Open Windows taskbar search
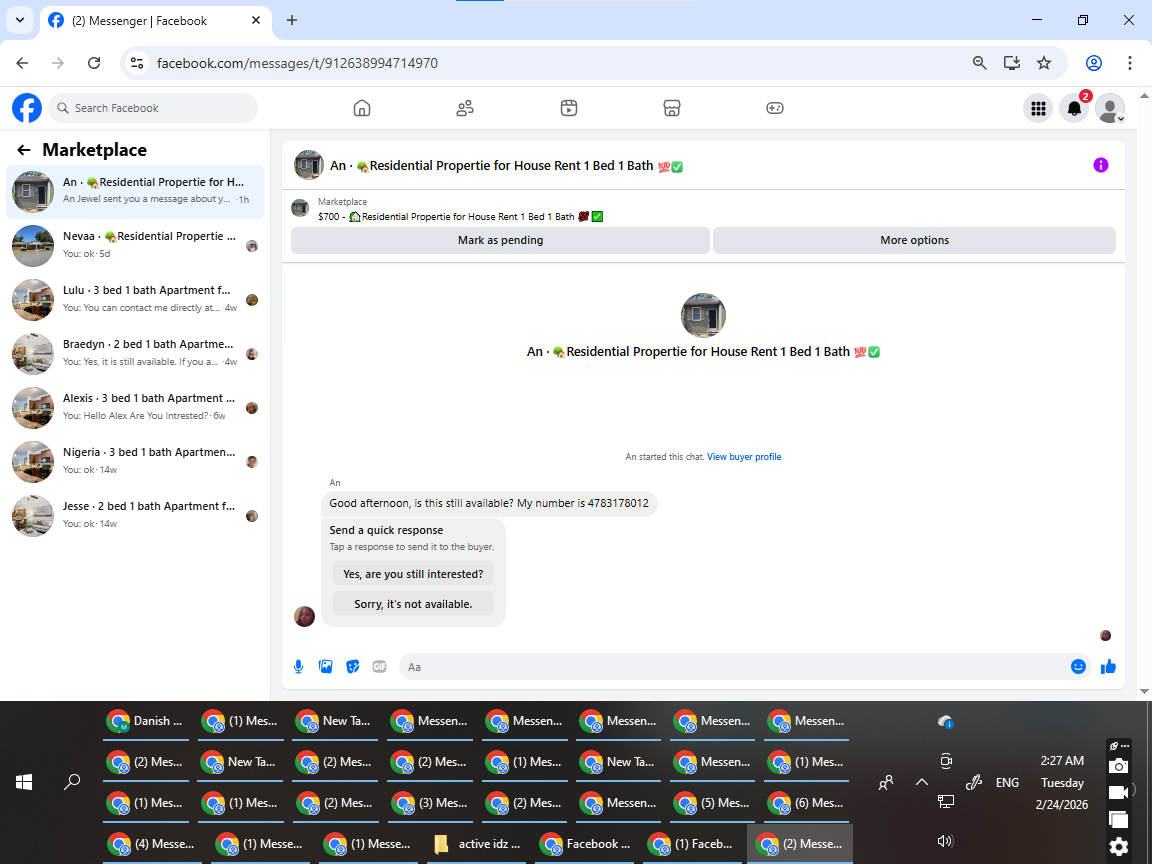Screen dimensions: 1152x864 point(72,782)
